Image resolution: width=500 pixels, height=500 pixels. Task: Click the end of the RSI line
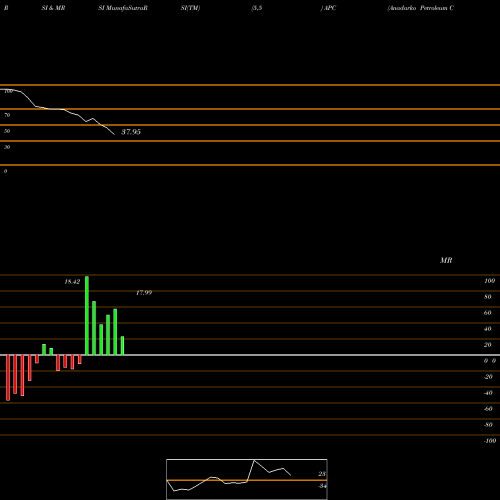point(114,134)
